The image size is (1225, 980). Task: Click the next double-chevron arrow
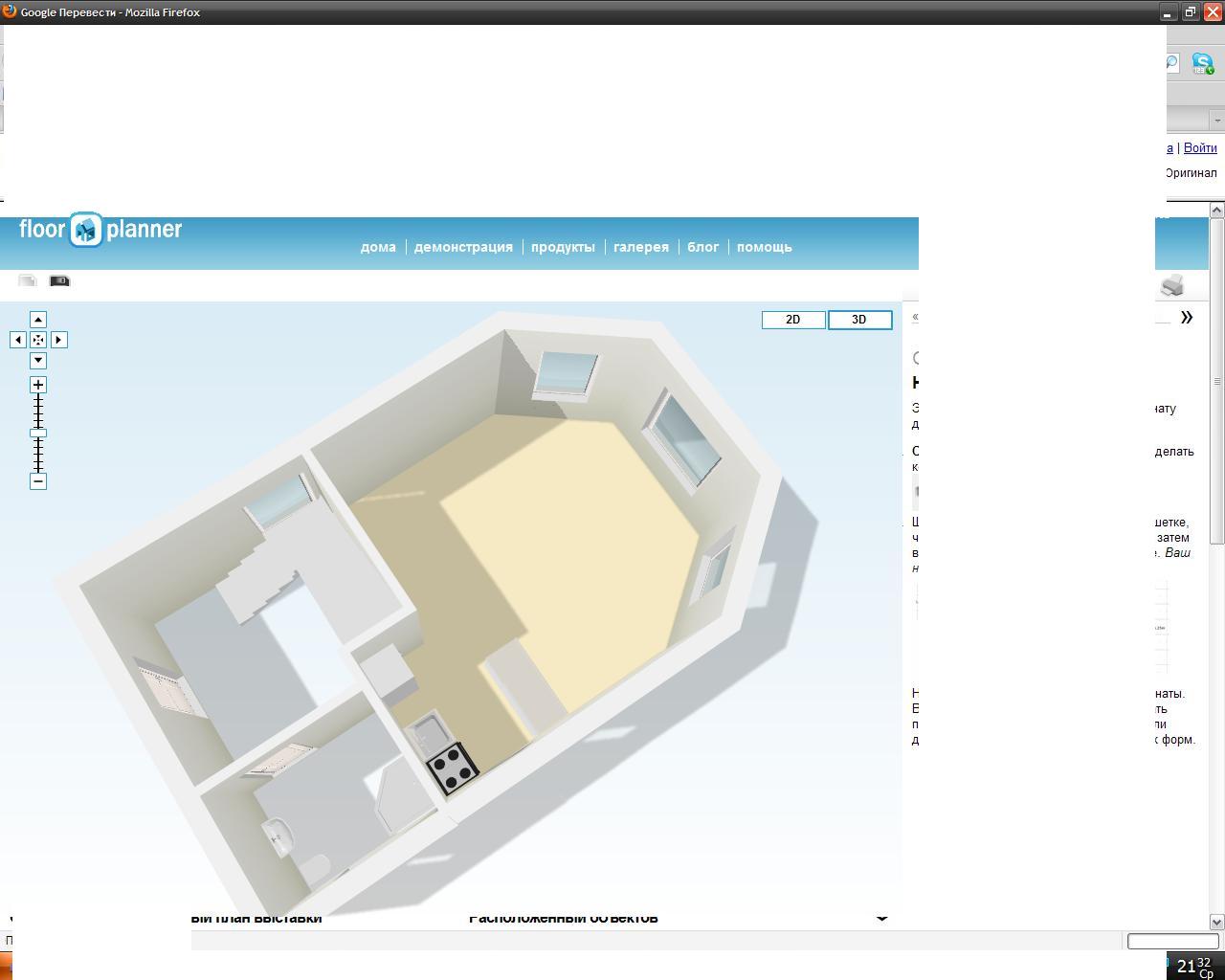click(1187, 317)
